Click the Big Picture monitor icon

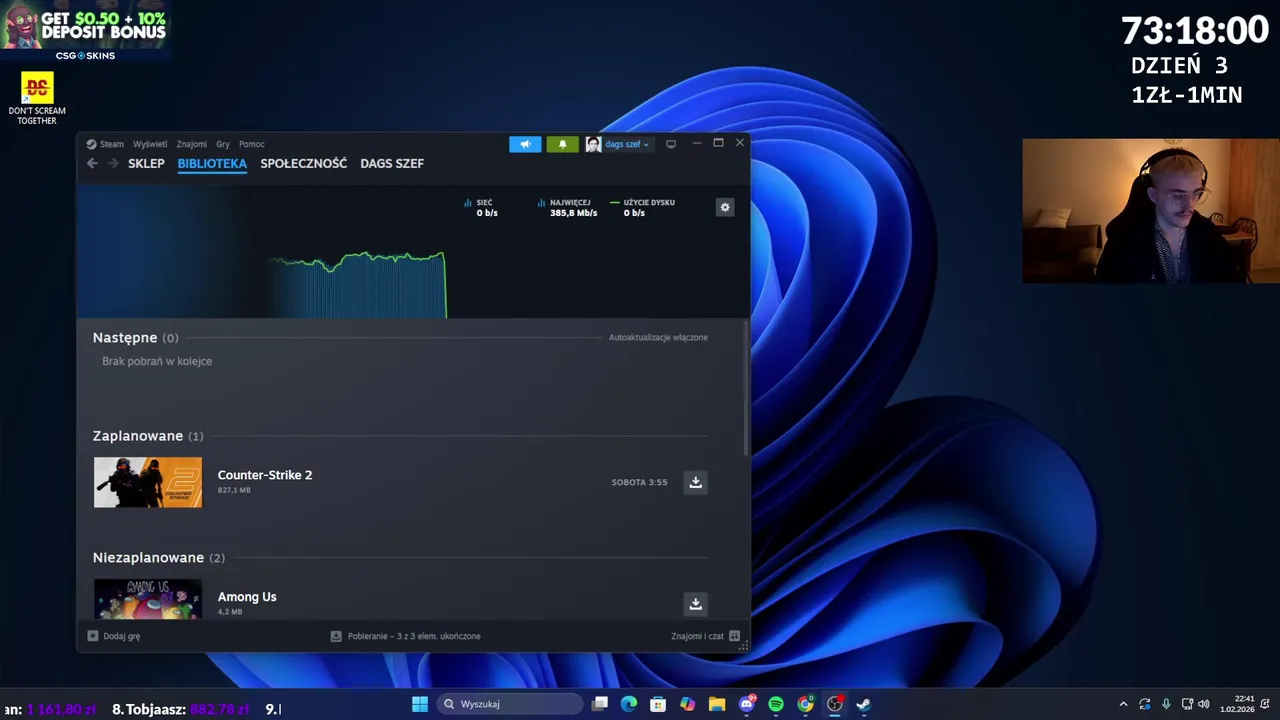671,144
